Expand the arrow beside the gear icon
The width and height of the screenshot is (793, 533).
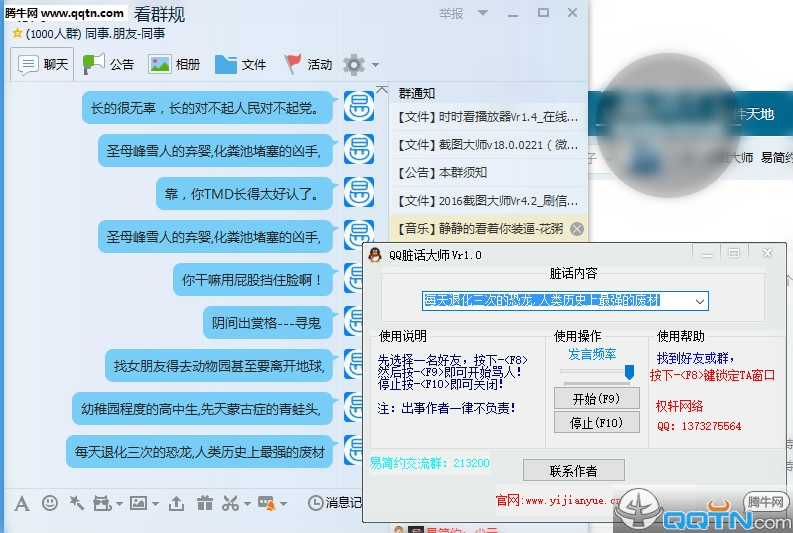pos(375,65)
